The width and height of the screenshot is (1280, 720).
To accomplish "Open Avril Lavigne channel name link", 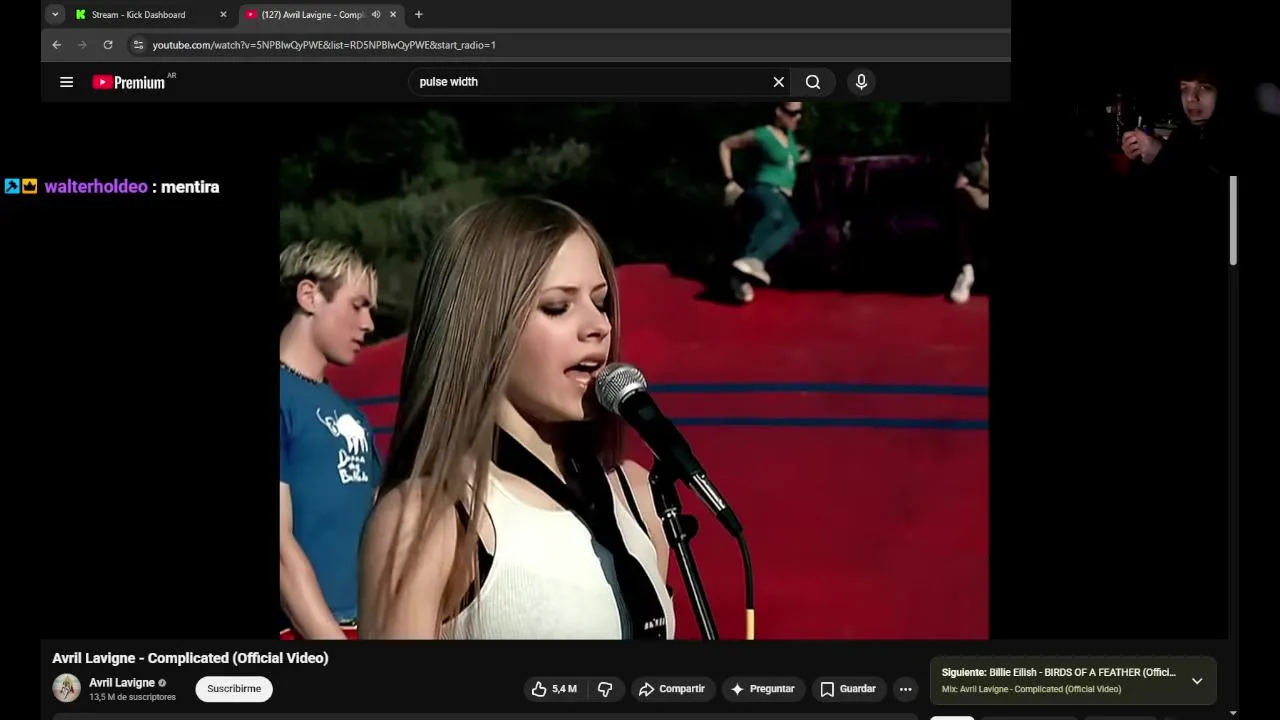I will 122,683.
